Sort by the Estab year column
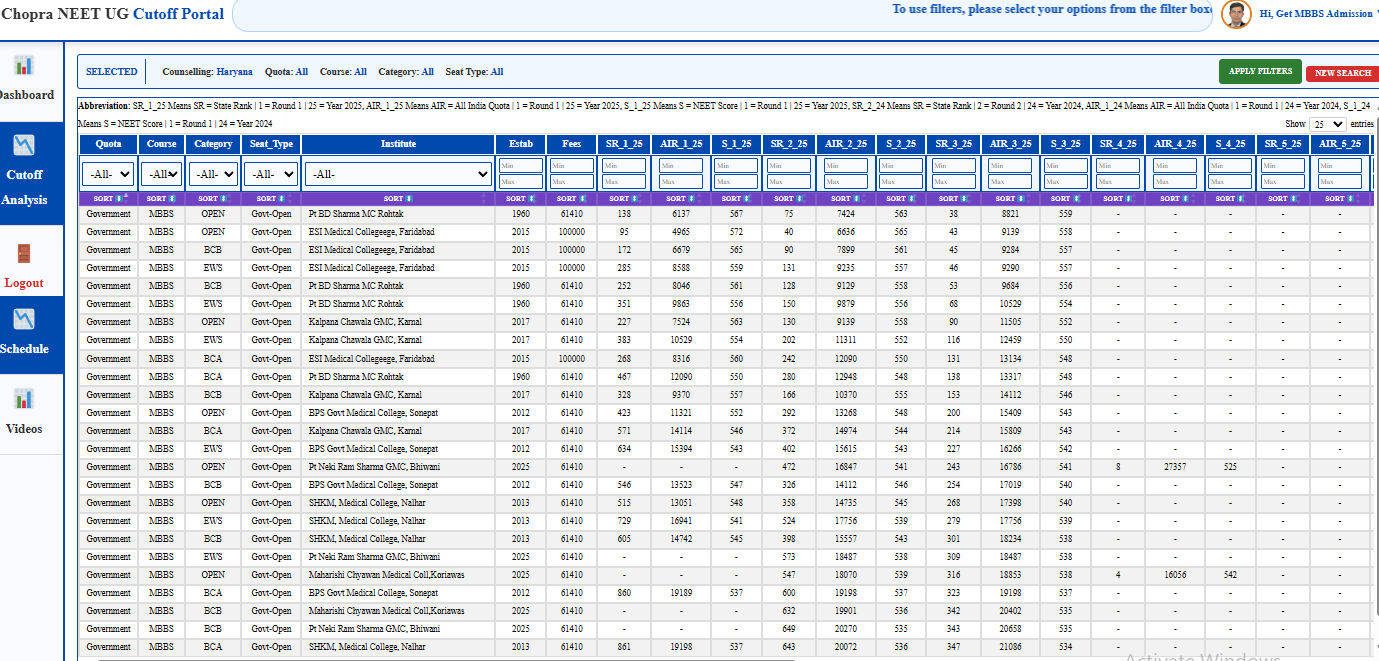The height and width of the screenshot is (661, 1379). pyautogui.click(x=520, y=199)
